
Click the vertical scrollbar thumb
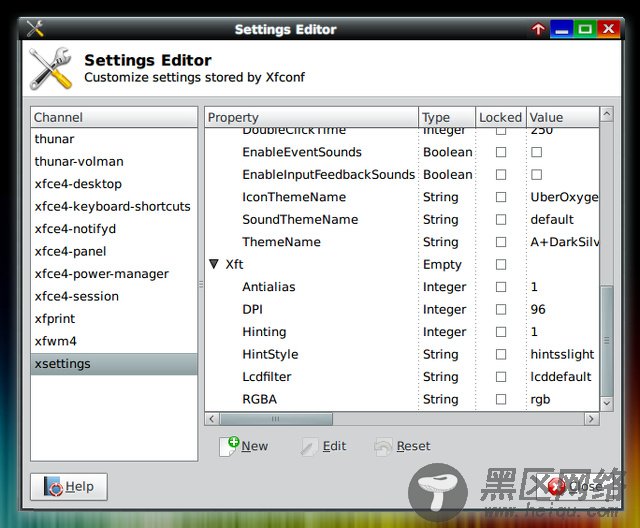(607, 341)
